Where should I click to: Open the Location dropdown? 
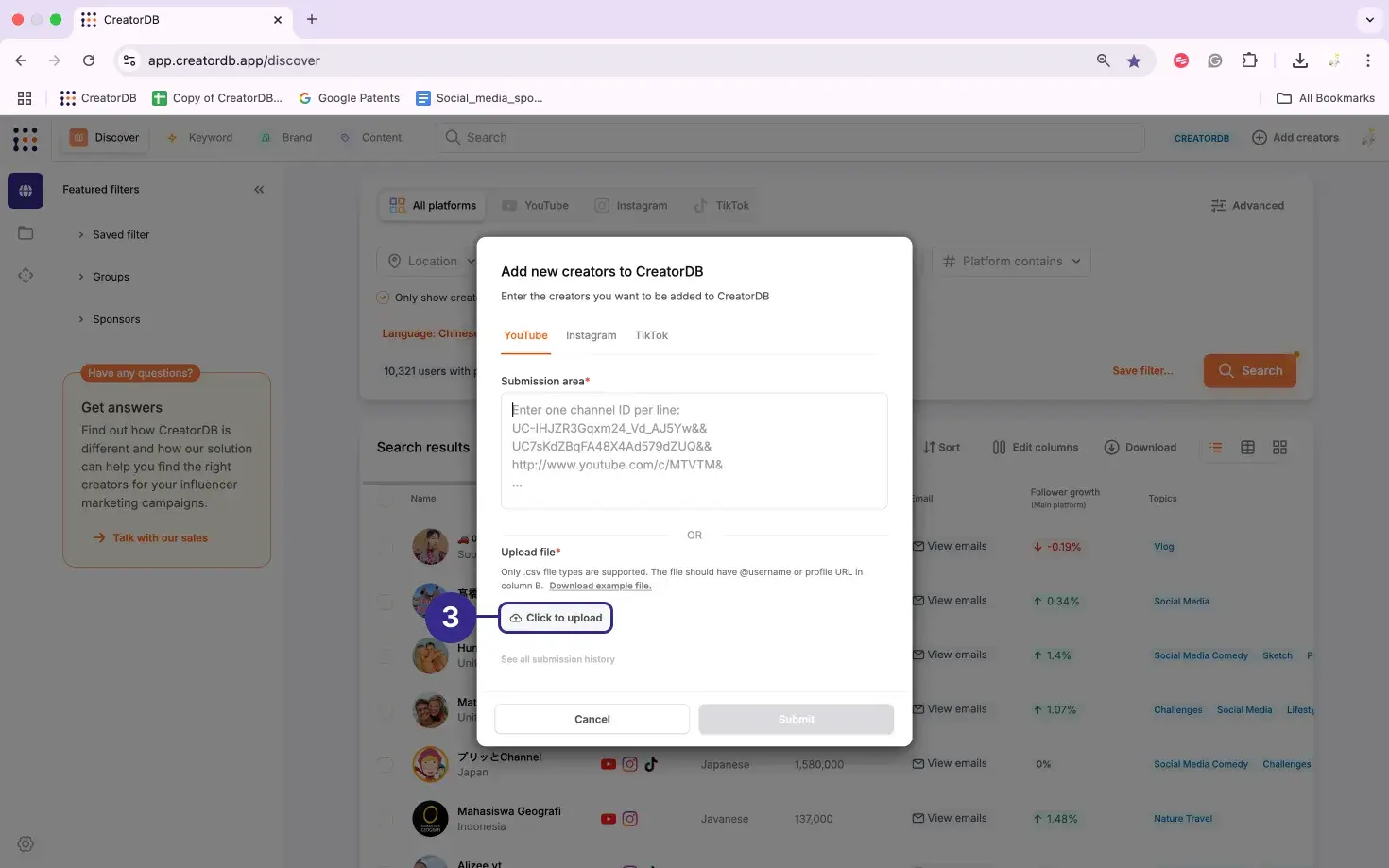pyautogui.click(x=427, y=262)
